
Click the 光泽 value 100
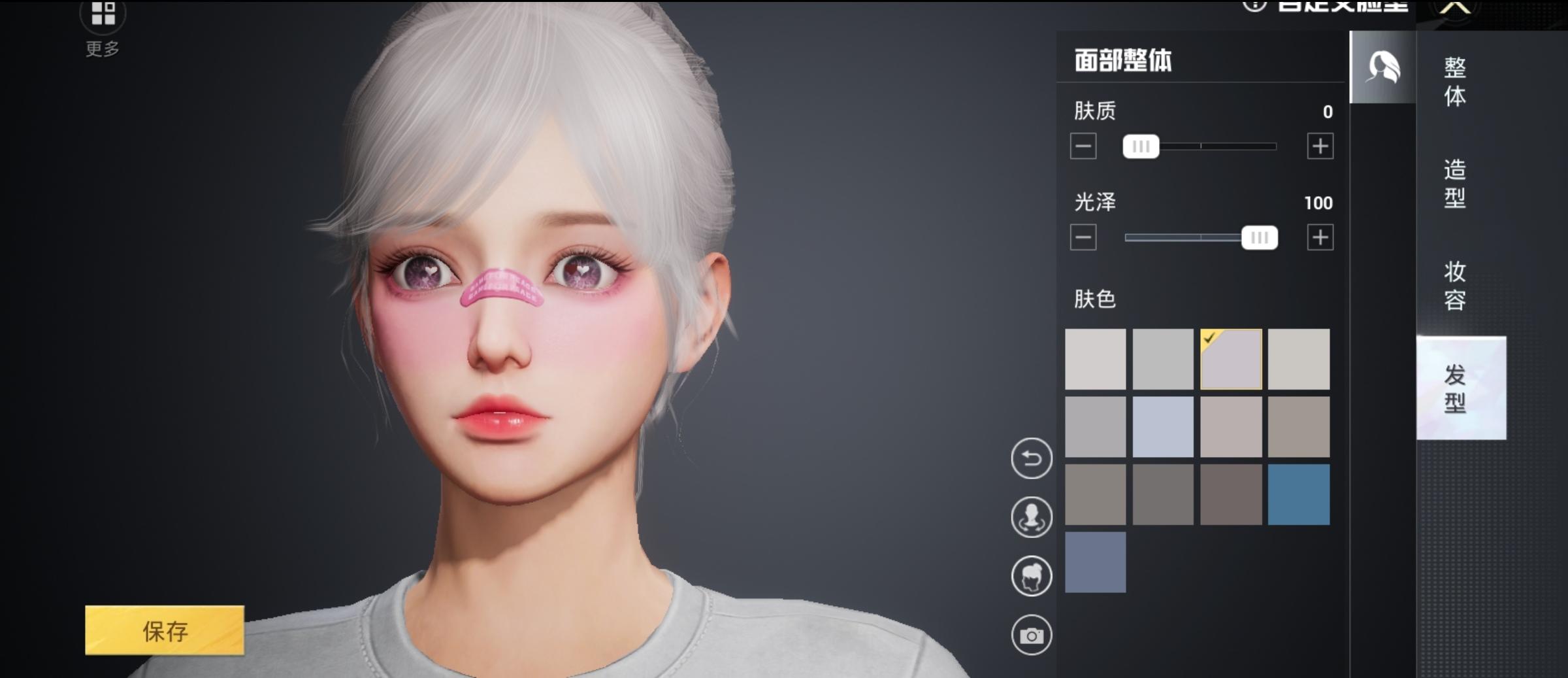[1318, 203]
